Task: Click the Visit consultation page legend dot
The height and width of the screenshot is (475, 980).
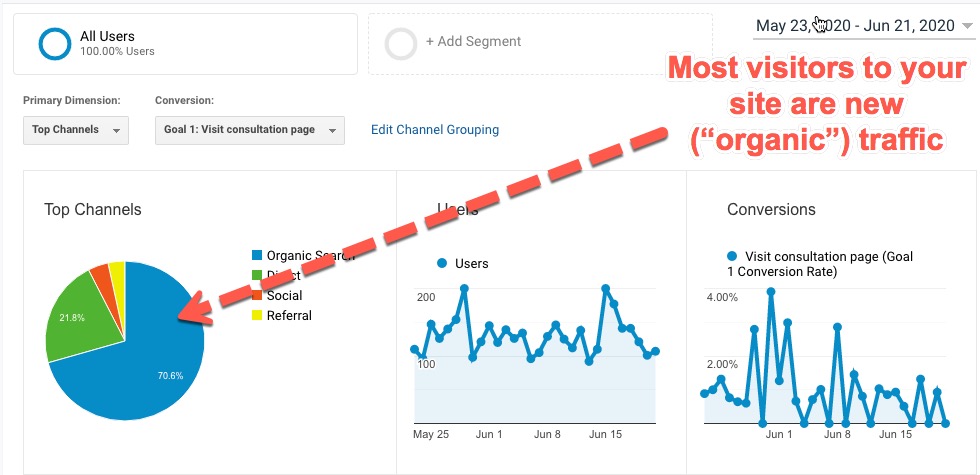Action: 733,257
